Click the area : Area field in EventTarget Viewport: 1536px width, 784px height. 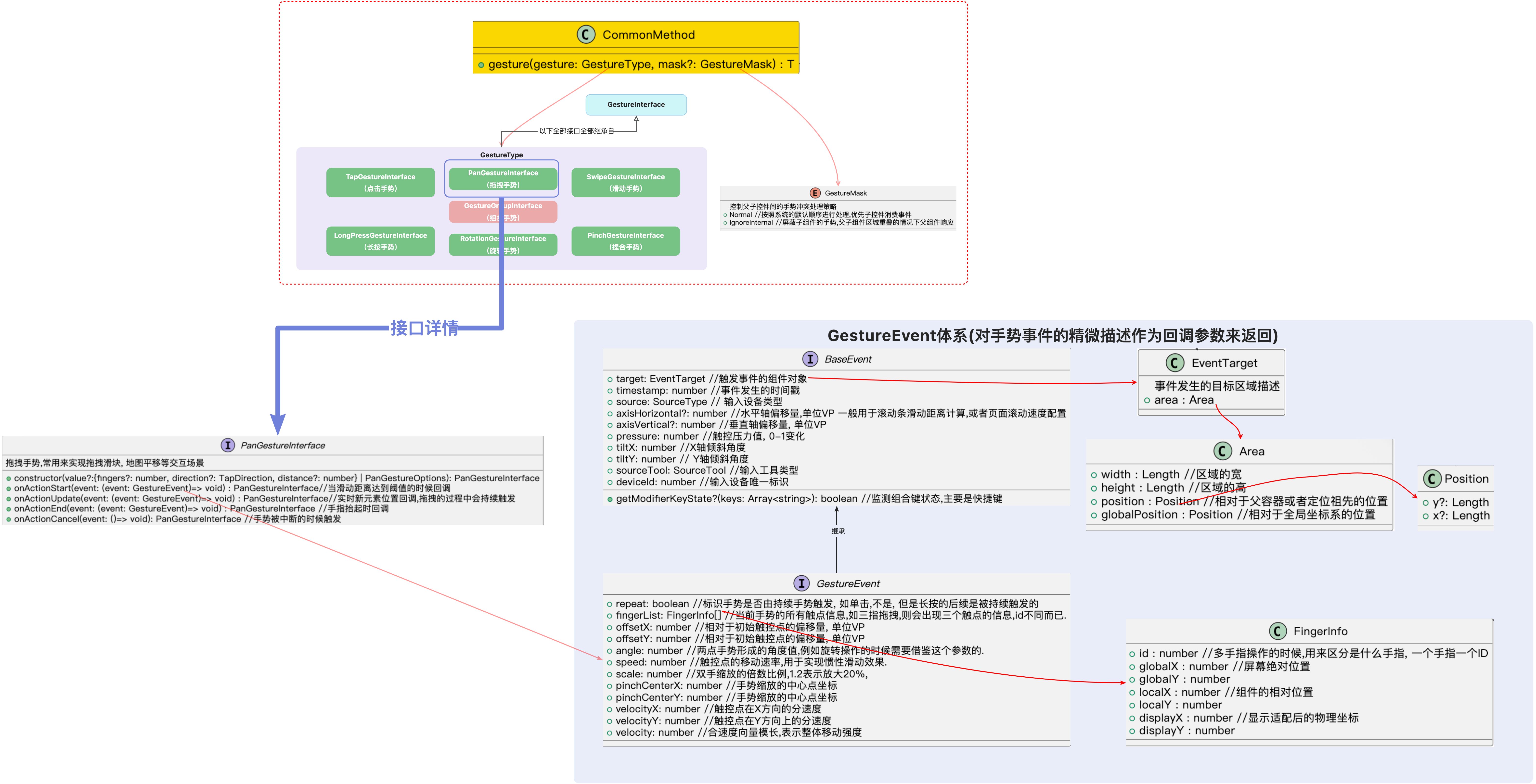pyautogui.click(x=1179, y=400)
